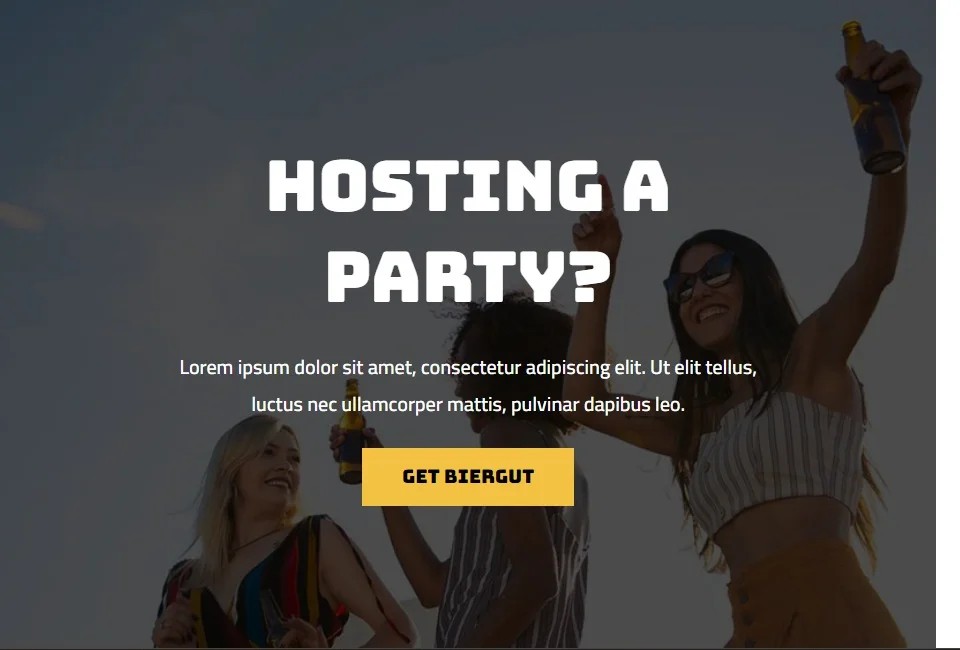This screenshot has width=960, height=650.
Task: Click the second paragraph line ending 'dapibus leo.'
Action: tap(468, 405)
